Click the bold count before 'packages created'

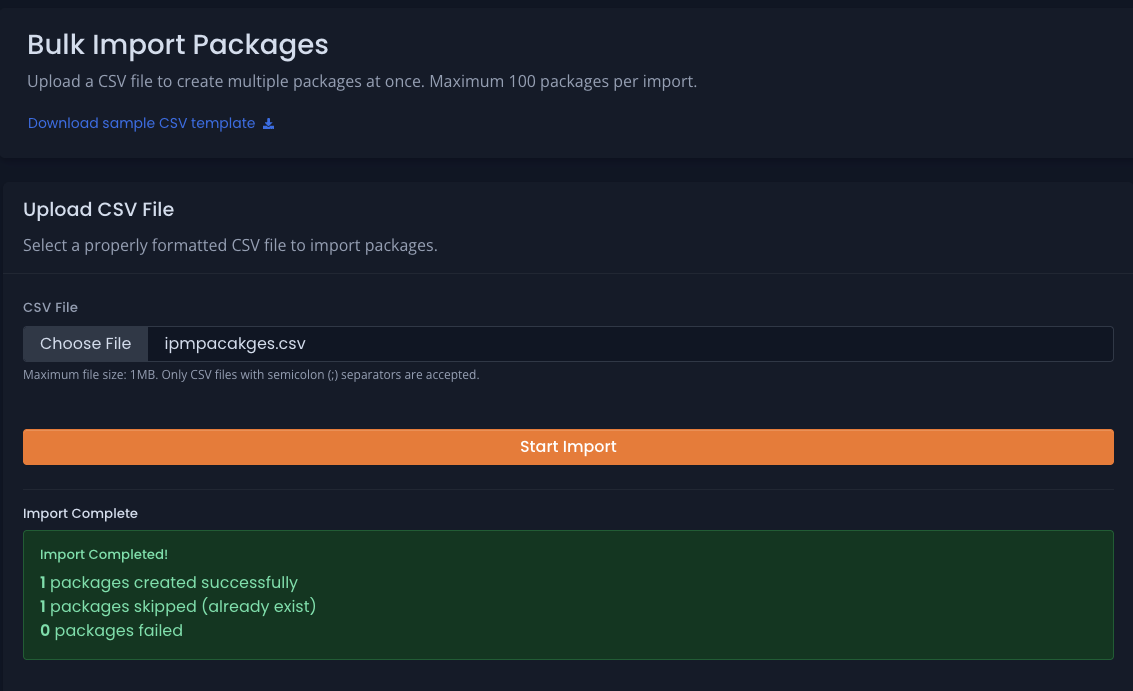point(43,582)
